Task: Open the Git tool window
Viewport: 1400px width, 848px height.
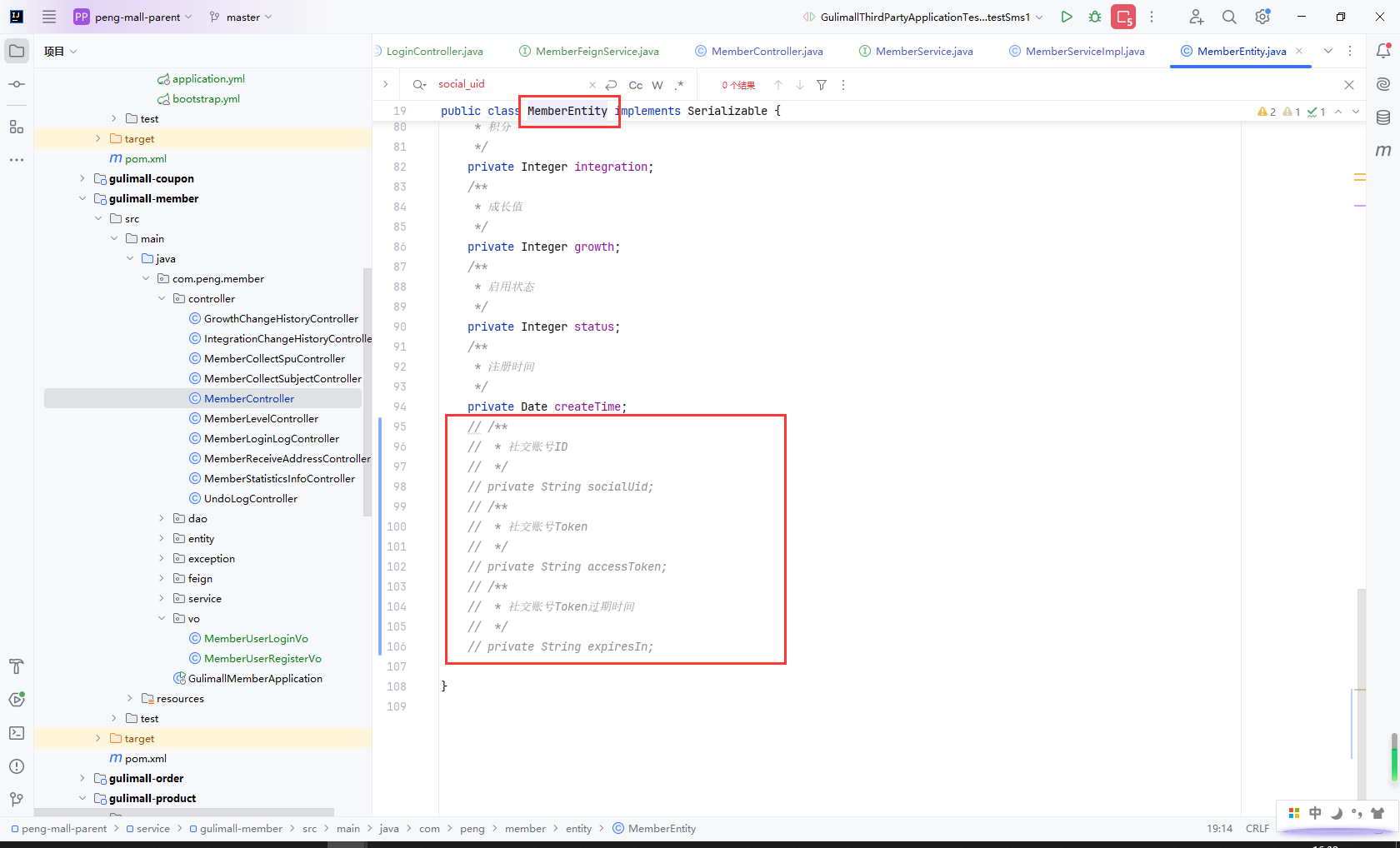Action: point(17,800)
